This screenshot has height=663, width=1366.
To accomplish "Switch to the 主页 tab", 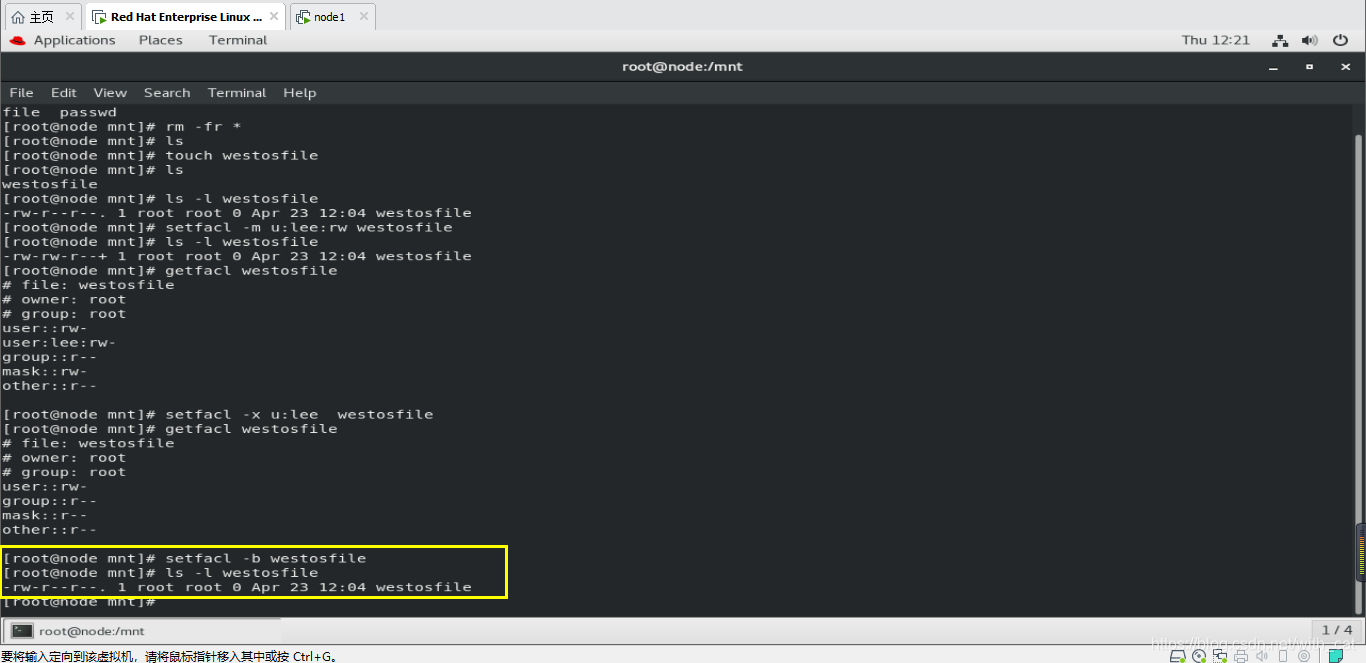I will pos(44,17).
